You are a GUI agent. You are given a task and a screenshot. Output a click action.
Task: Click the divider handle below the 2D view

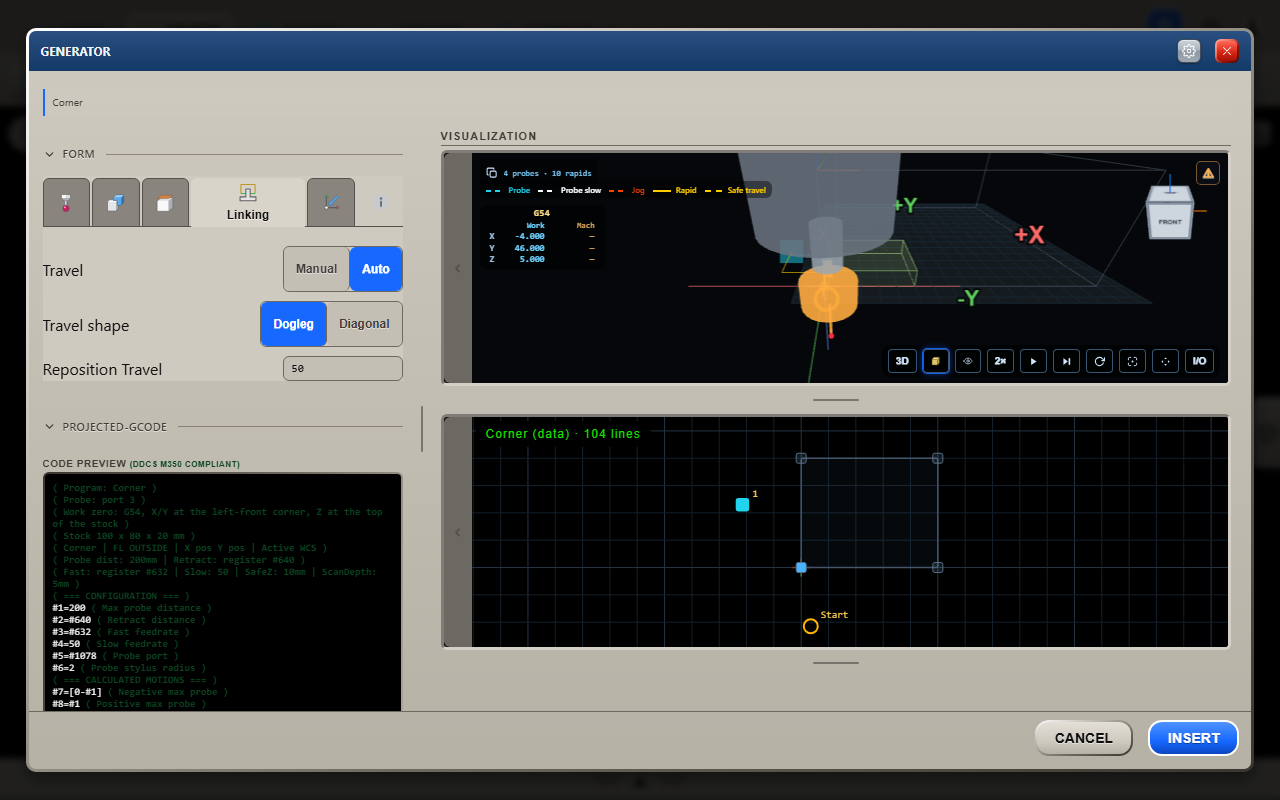pos(836,663)
